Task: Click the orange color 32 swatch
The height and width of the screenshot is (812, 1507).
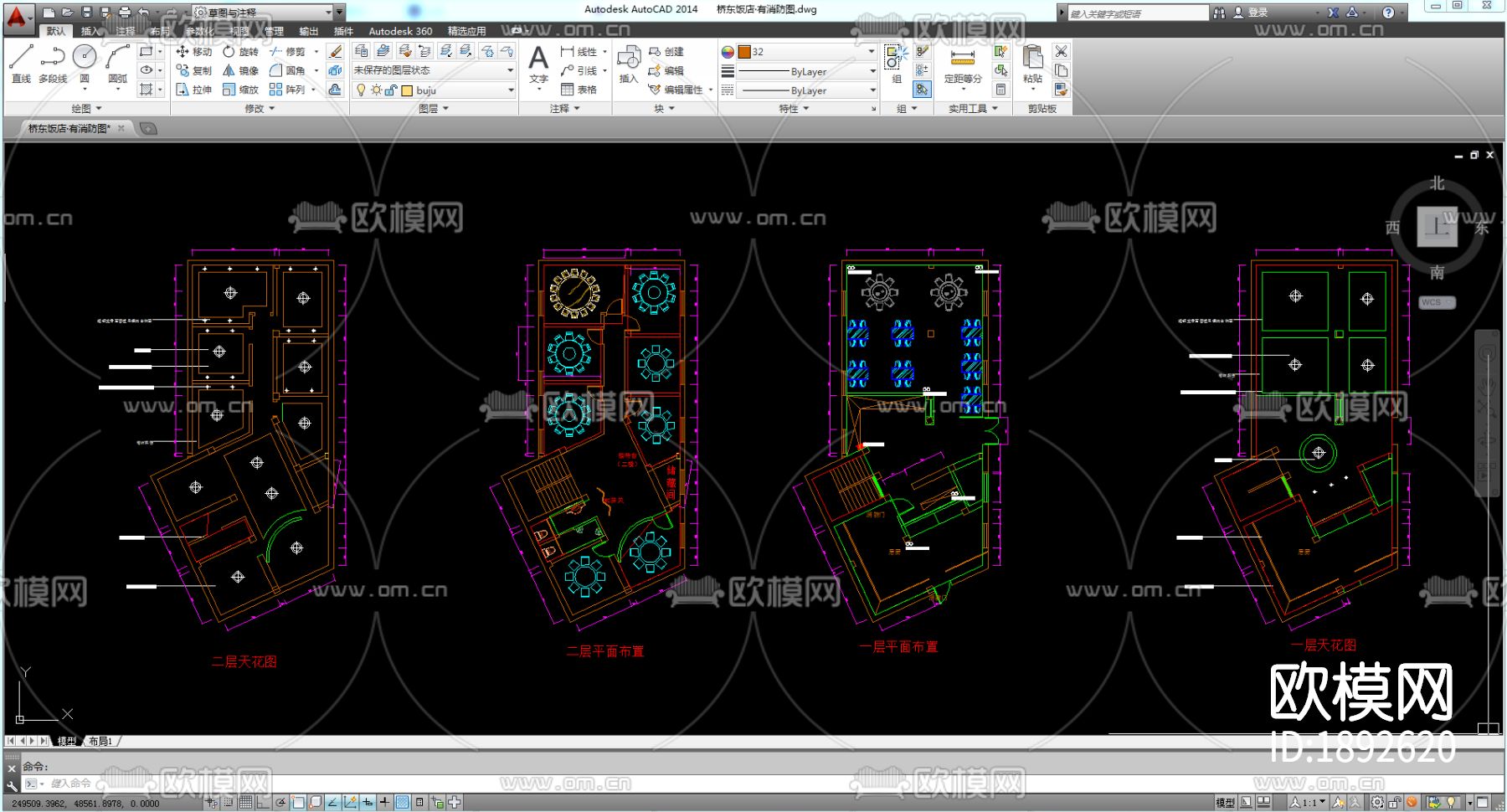Action: [x=744, y=52]
